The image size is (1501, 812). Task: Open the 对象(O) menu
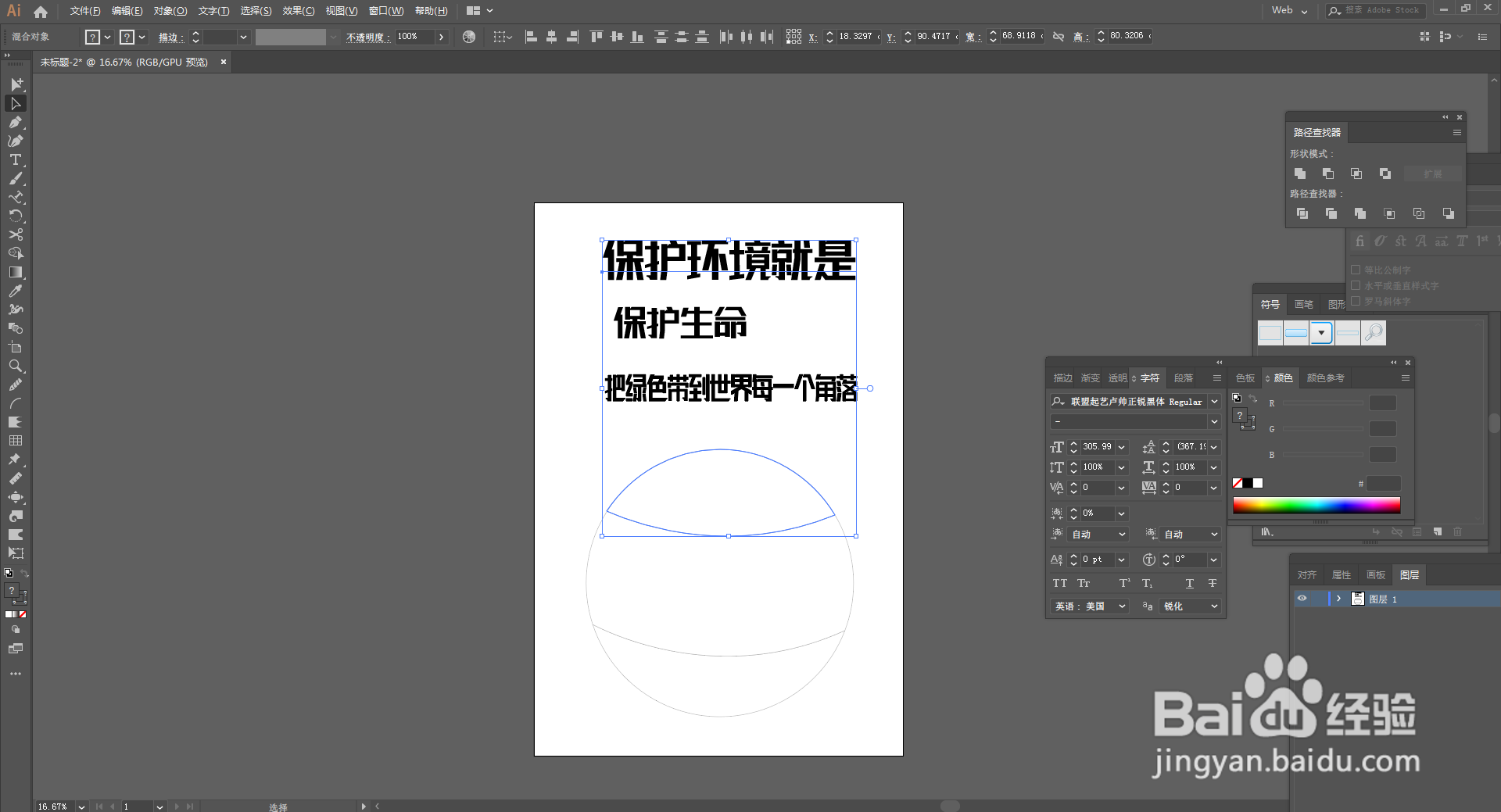(170, 11)
